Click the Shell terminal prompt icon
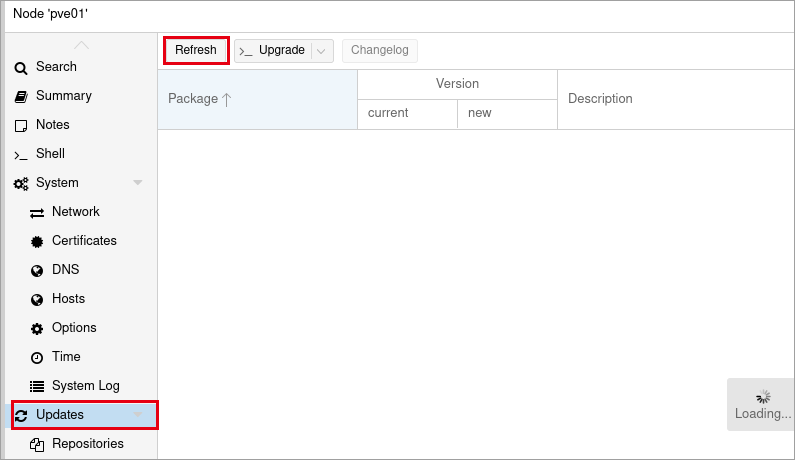Image resolution: width=795 pixels, height=460 pixels. point(21,155)
